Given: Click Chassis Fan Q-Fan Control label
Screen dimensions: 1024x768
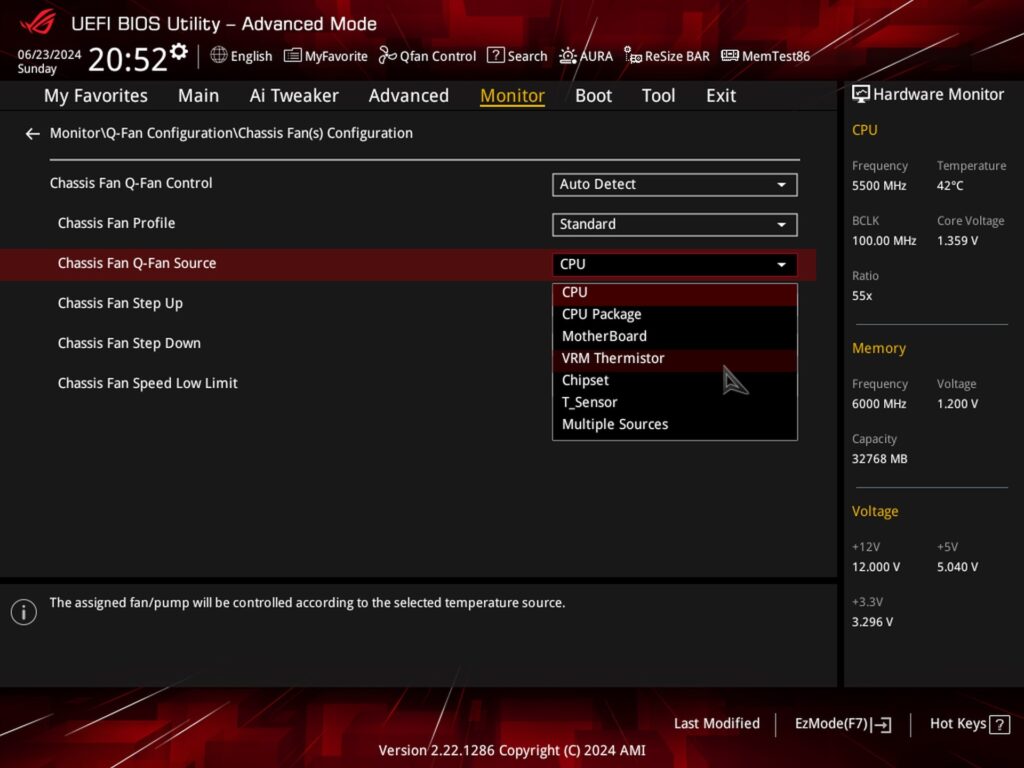Looking at the screenshot, I should click(131, 184).
